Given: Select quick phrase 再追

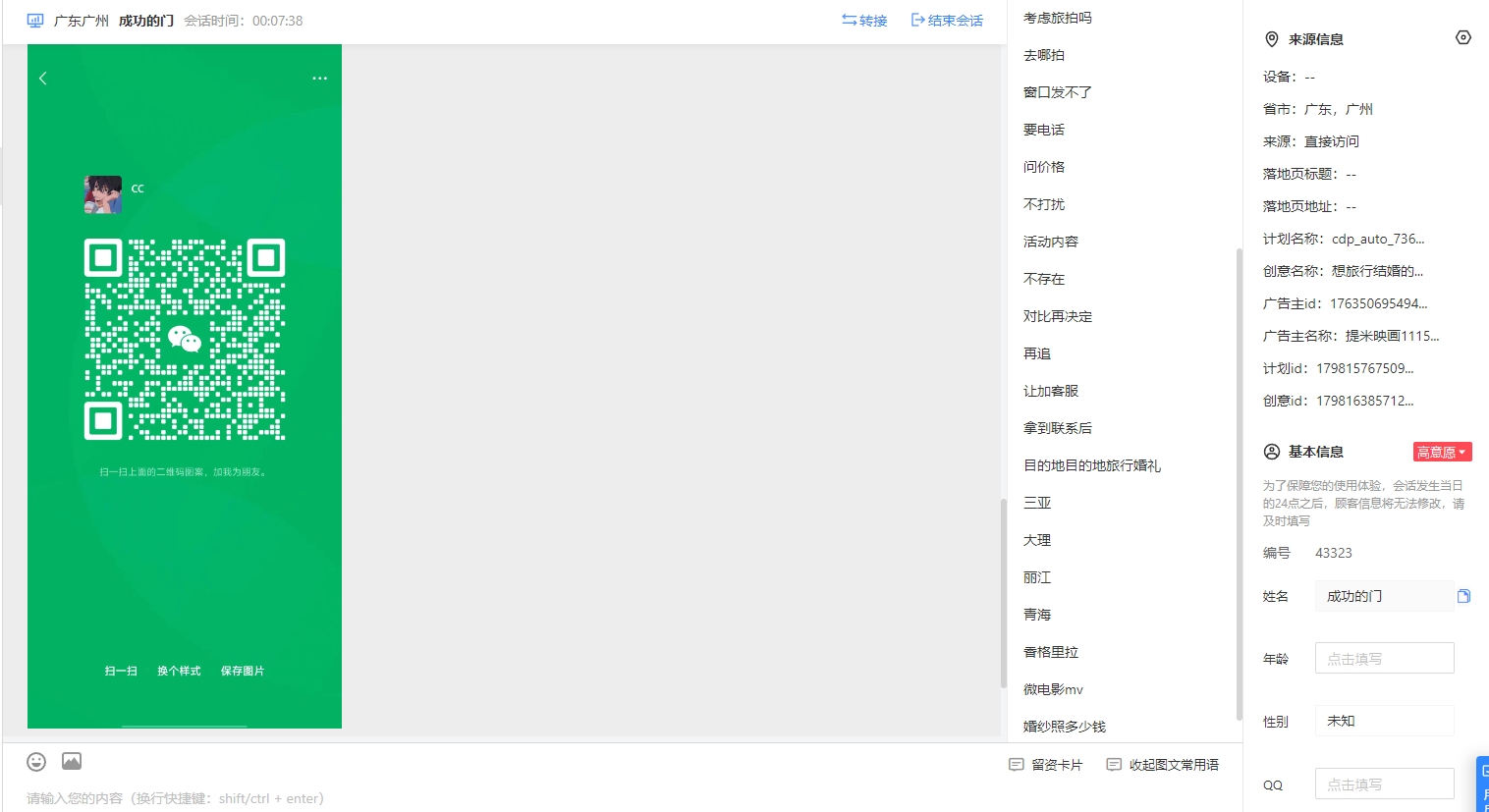Looking at the screenshot, I should 1036,353.
